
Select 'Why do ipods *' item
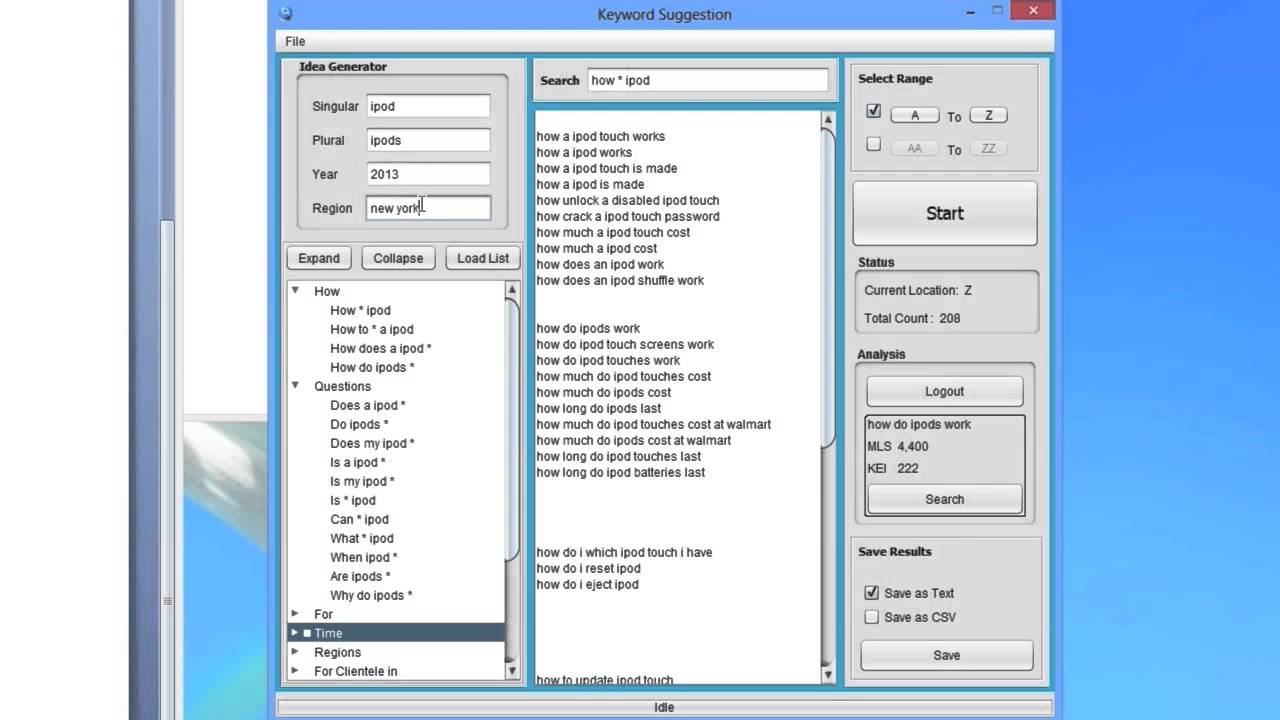coord(371,595)
